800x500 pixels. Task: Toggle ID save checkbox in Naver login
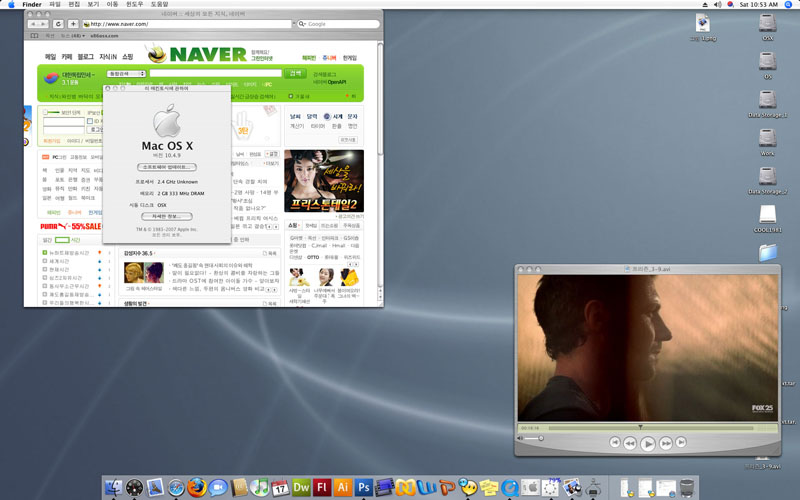click(x=90, y=121)
